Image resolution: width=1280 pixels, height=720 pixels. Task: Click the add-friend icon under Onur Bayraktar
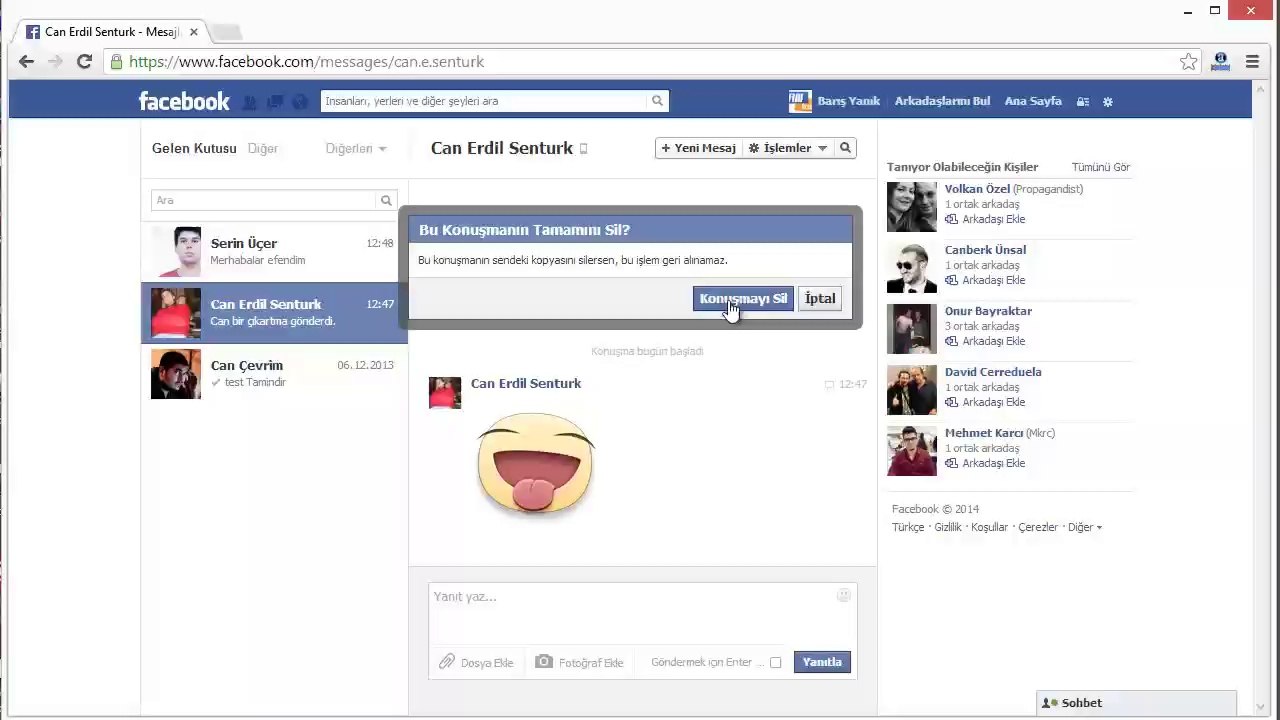[x=952, y=341]
